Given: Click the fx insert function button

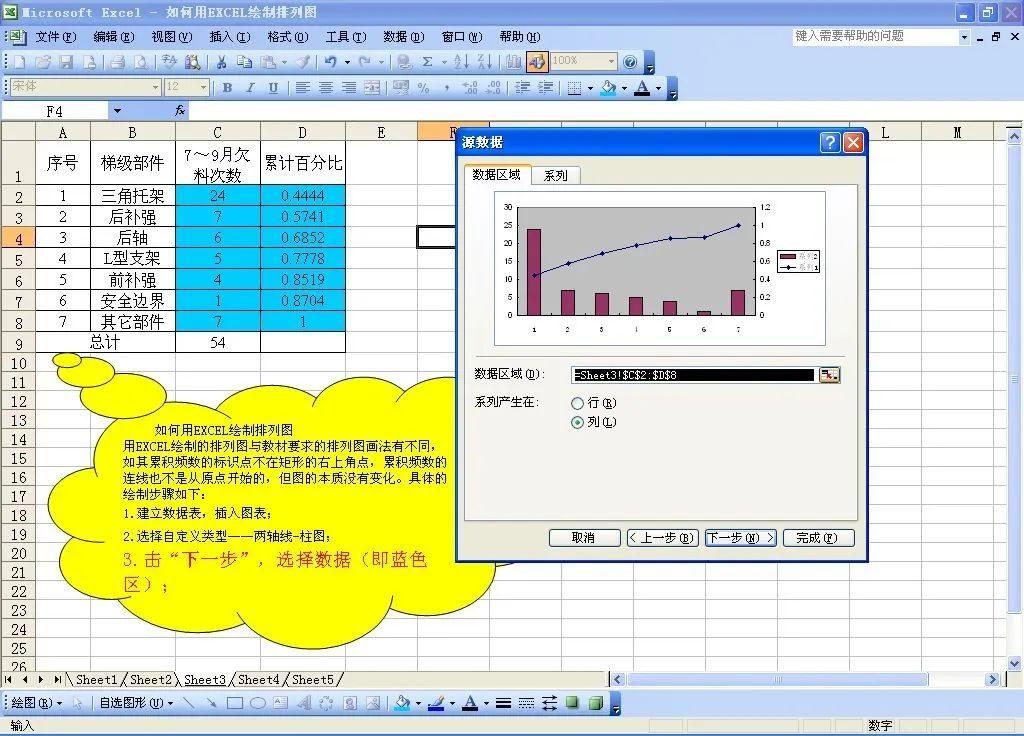Looking at the screenshot, I should (x=180, y=111).
